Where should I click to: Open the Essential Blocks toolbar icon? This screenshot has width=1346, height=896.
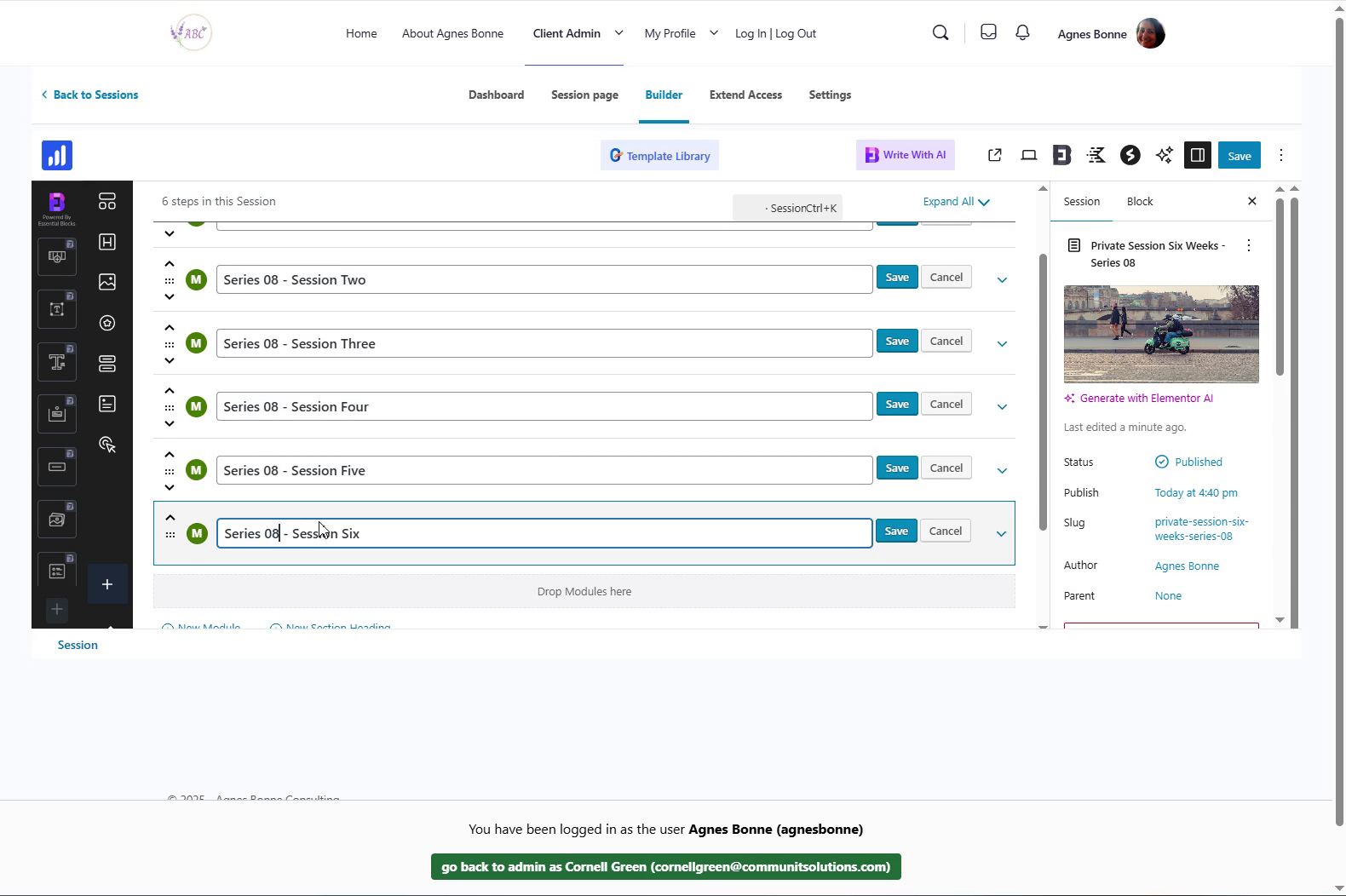(1061, 155)
